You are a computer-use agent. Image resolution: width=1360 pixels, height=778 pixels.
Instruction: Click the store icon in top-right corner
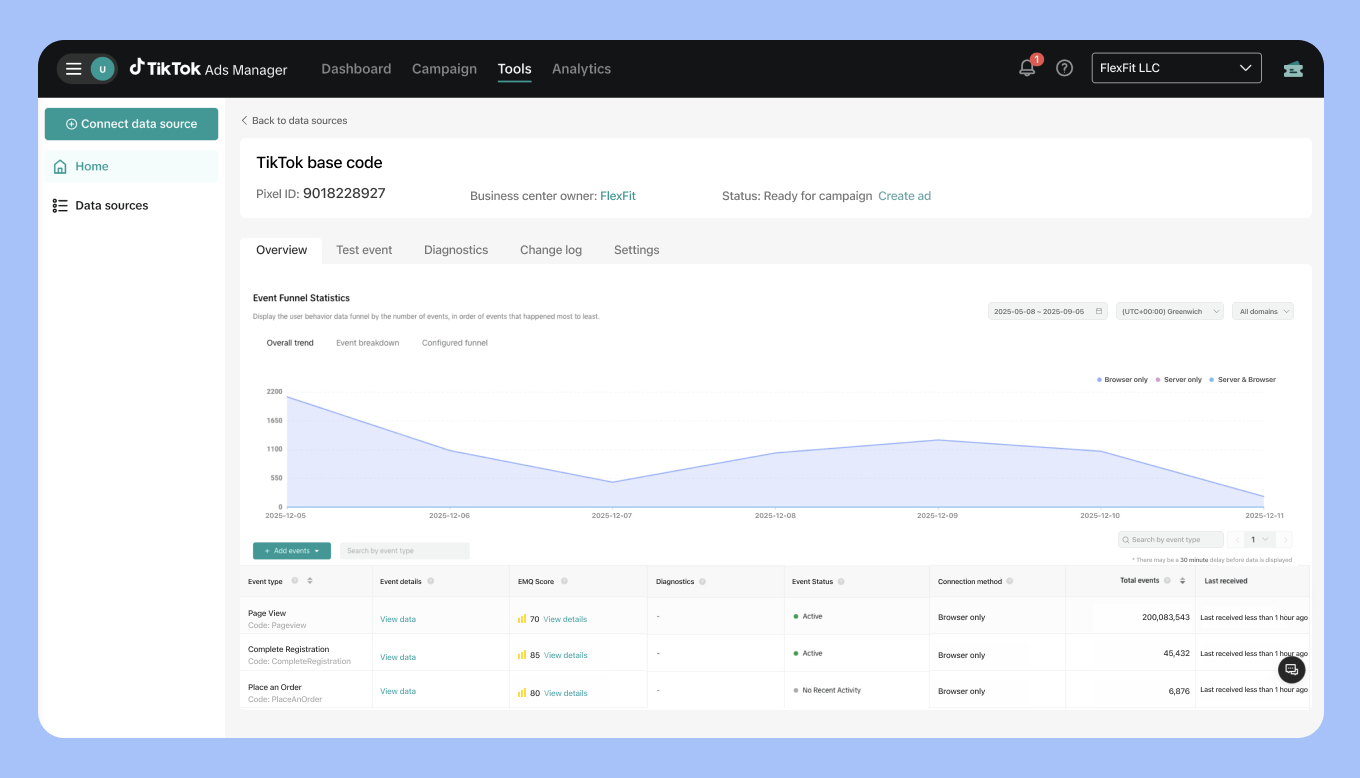(x=1293, y=69)
